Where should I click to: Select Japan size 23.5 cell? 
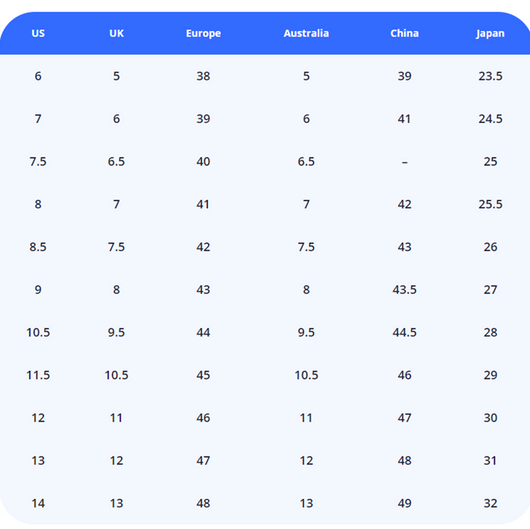(x=490, y=76)
